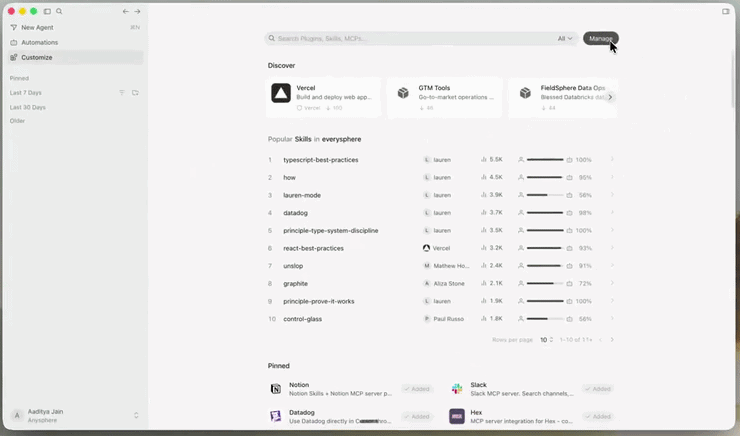Viewport: 740px width, 436px height.
Task: Click Paul Russo author on control-glass row
Action: pyautogui.click(x=443, y=319)
